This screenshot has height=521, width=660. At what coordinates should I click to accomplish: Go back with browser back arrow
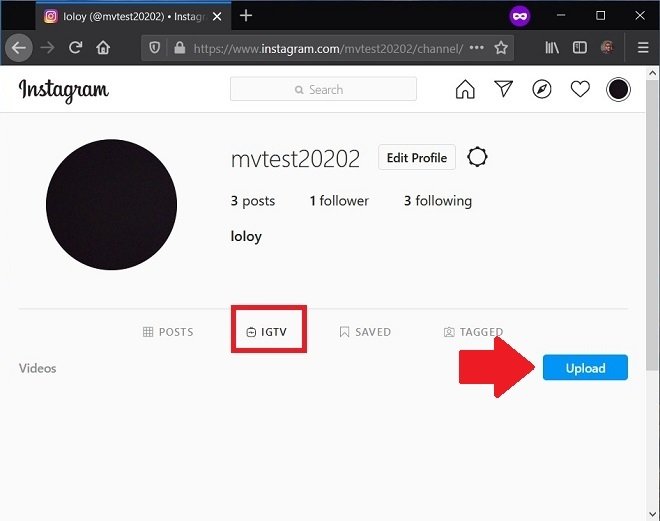pos(19,48)
